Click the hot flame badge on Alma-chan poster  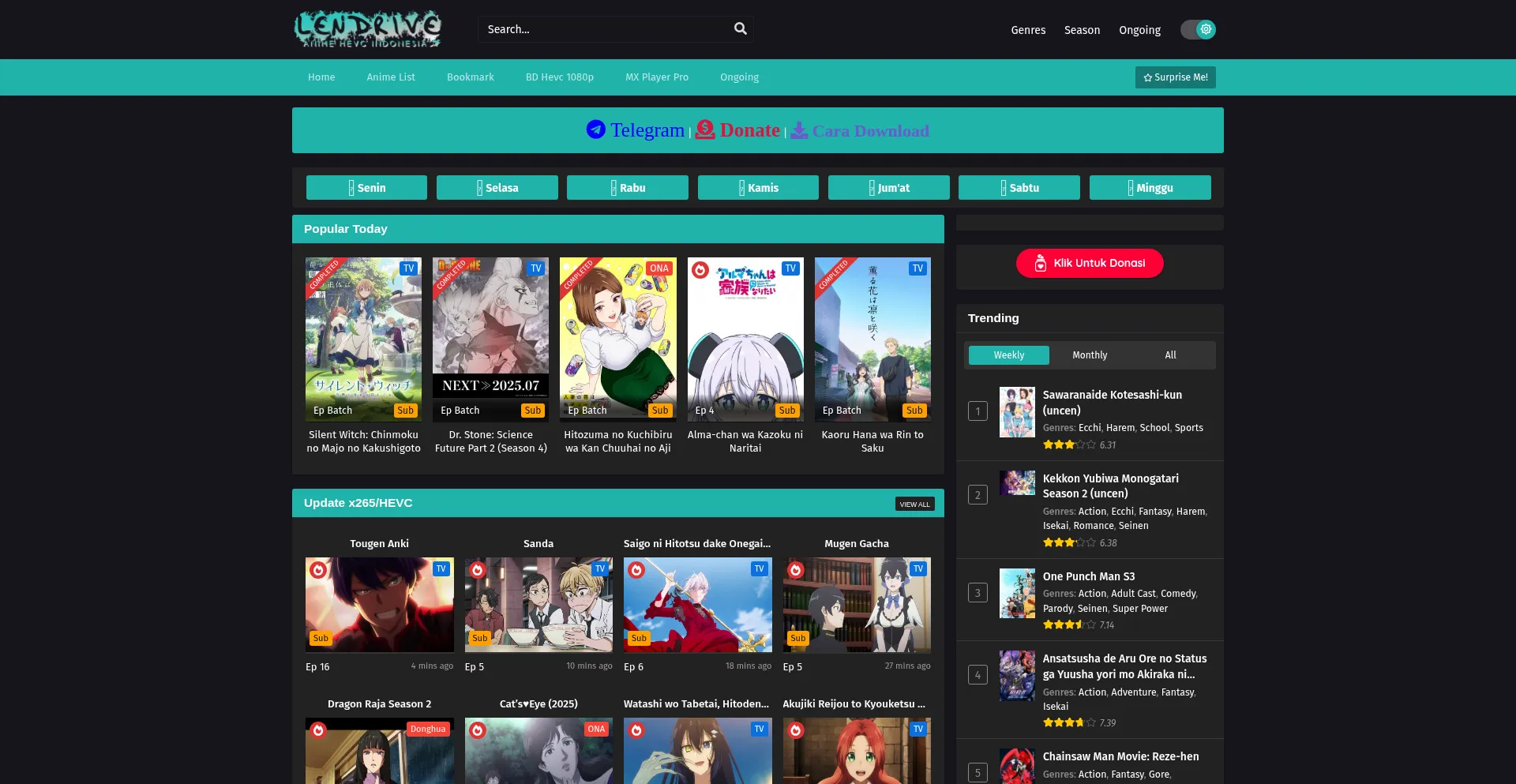700,270
